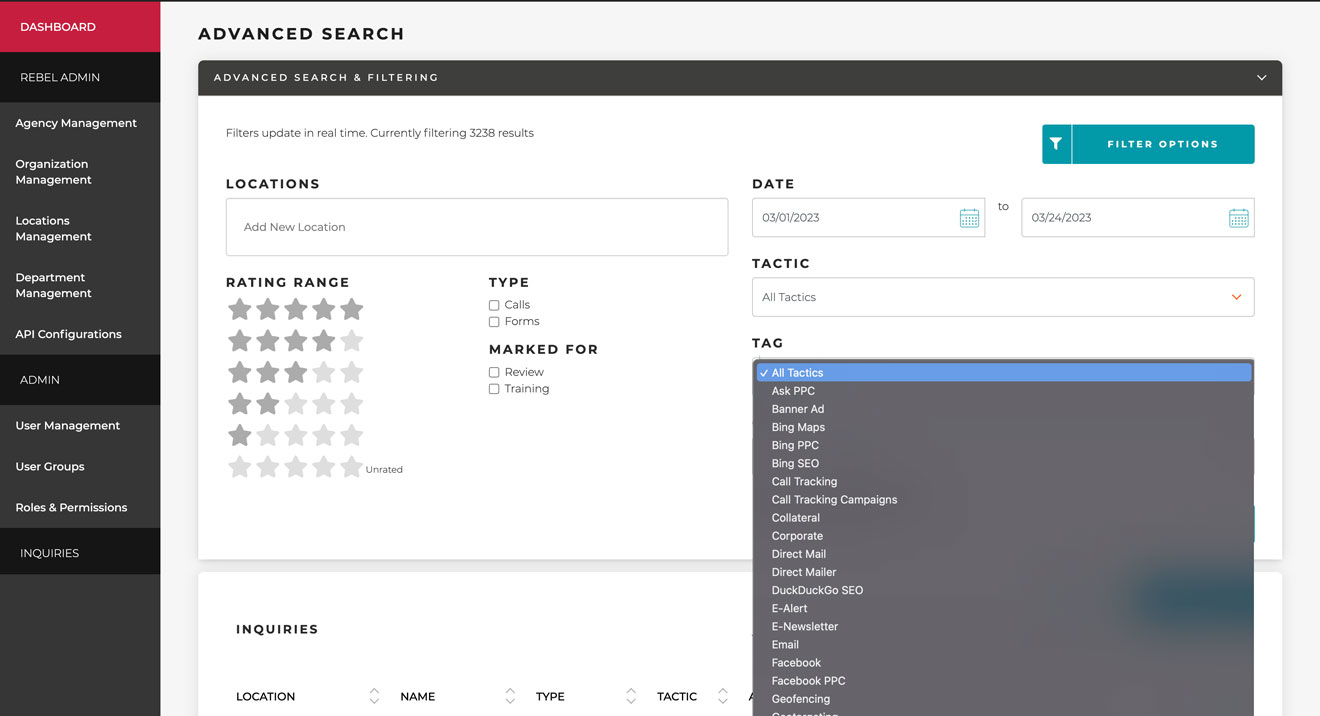Select the four-star rating row
This screenshot has height=716, width=1320.
pyautogui.click(x=295, y=341)
